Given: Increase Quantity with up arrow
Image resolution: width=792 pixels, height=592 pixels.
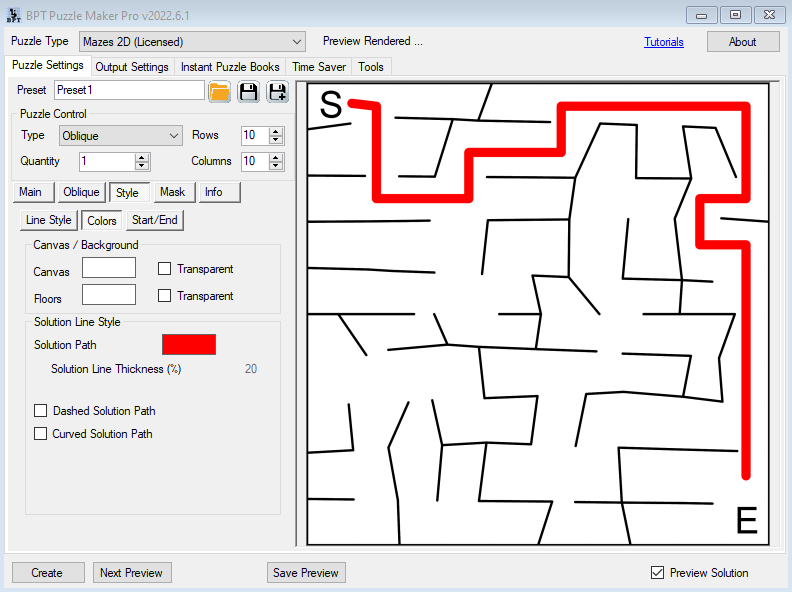Looking at the screenshot, I should pos(142,157).
